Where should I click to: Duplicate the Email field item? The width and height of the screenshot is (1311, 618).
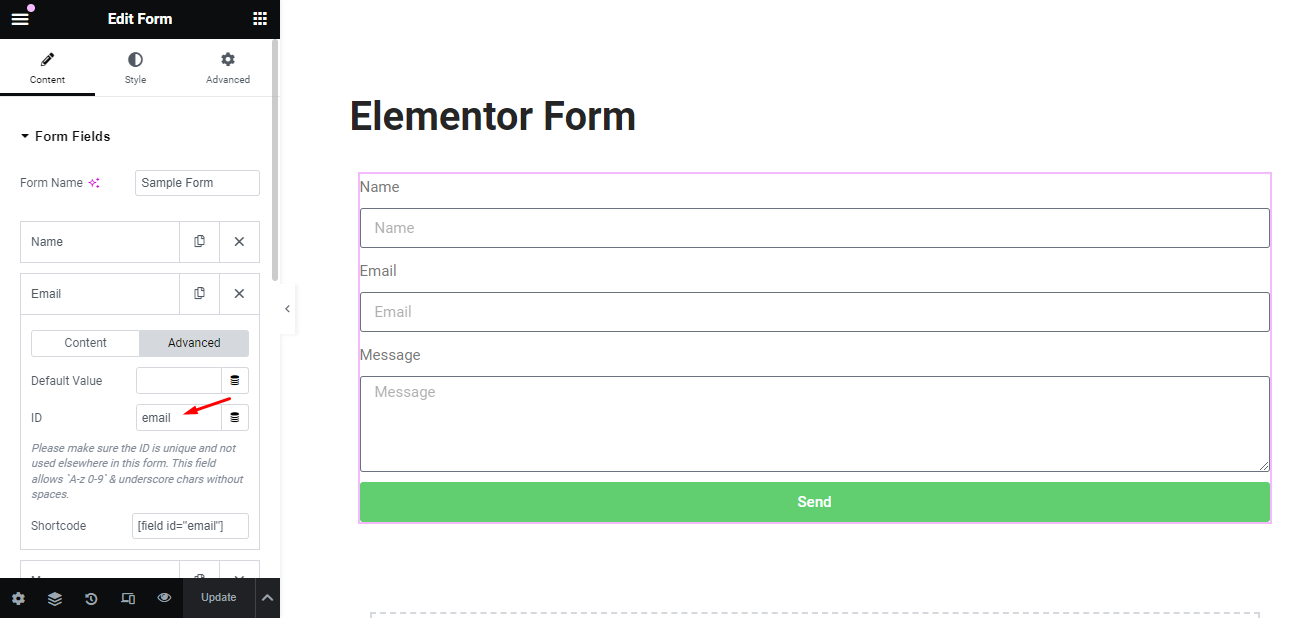click(x=200, y=294)
